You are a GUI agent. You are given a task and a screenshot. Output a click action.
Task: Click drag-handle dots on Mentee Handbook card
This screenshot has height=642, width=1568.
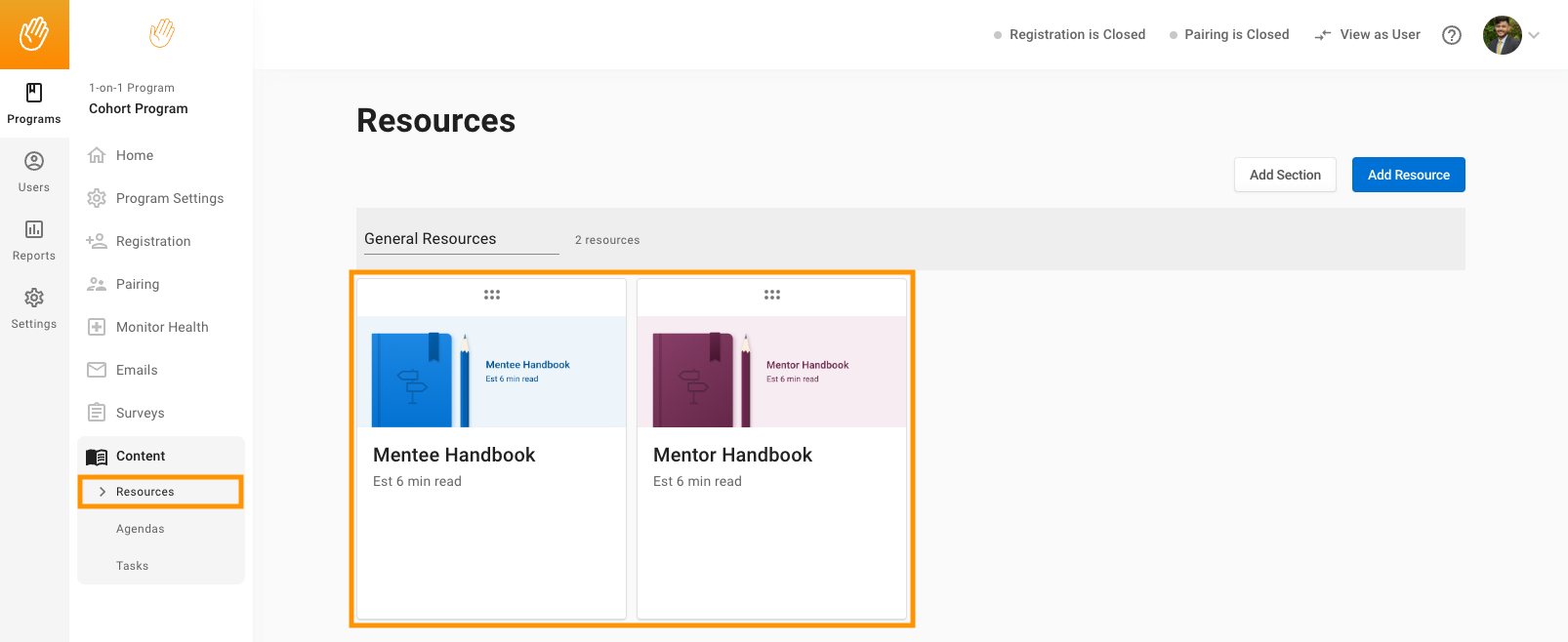pos(492,295)
